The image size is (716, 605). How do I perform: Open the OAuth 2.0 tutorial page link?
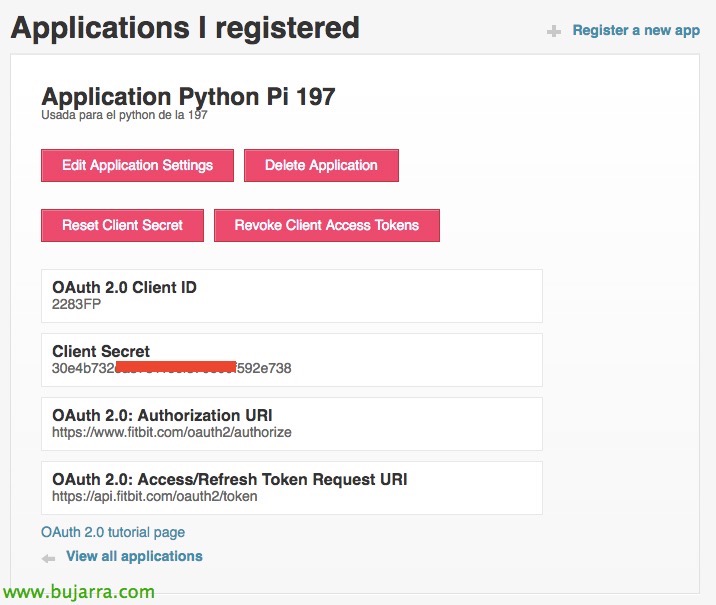[113, 532]
